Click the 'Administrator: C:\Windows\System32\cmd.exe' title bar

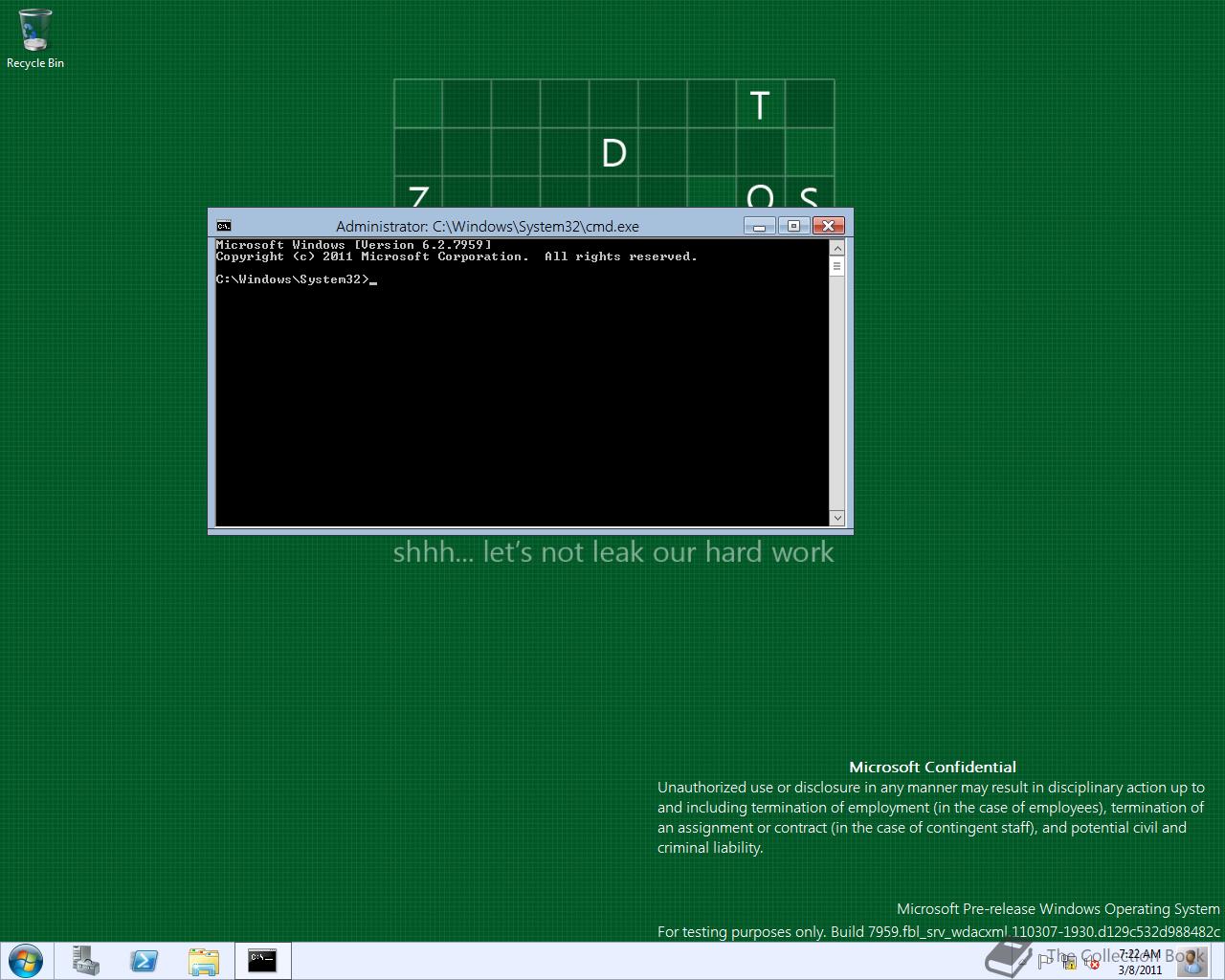point(487,226)
